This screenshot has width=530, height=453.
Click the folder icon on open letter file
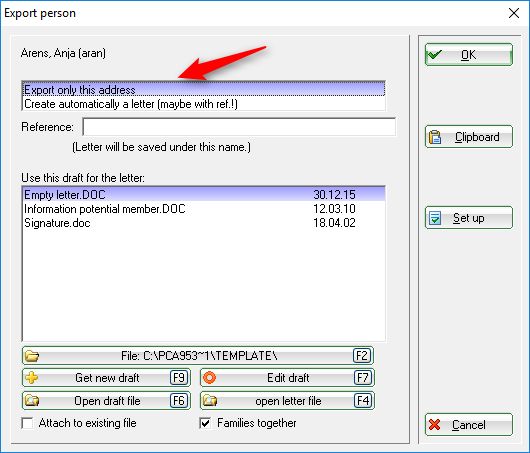[x=210, y=401]
